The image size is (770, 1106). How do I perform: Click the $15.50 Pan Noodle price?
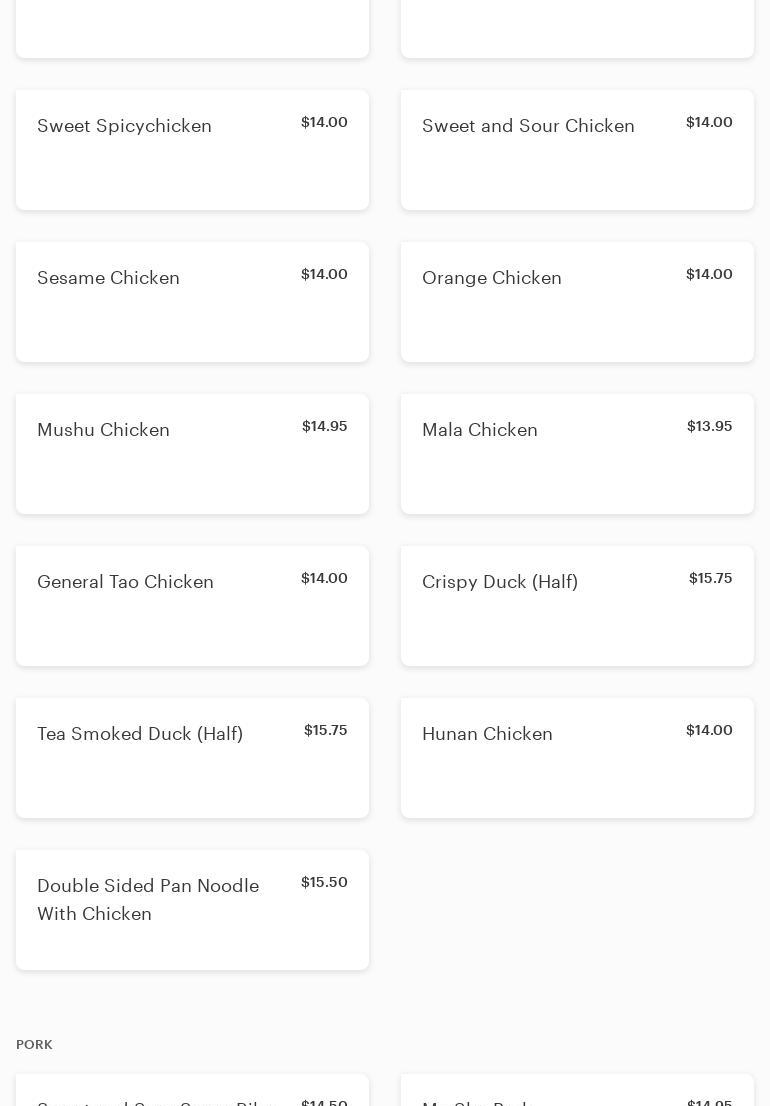(x=324, y=882)
